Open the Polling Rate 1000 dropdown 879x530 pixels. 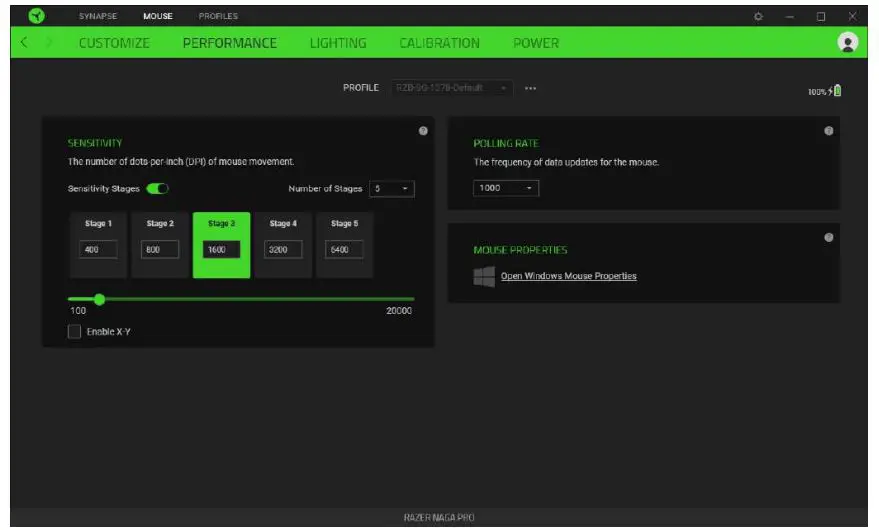506,188
